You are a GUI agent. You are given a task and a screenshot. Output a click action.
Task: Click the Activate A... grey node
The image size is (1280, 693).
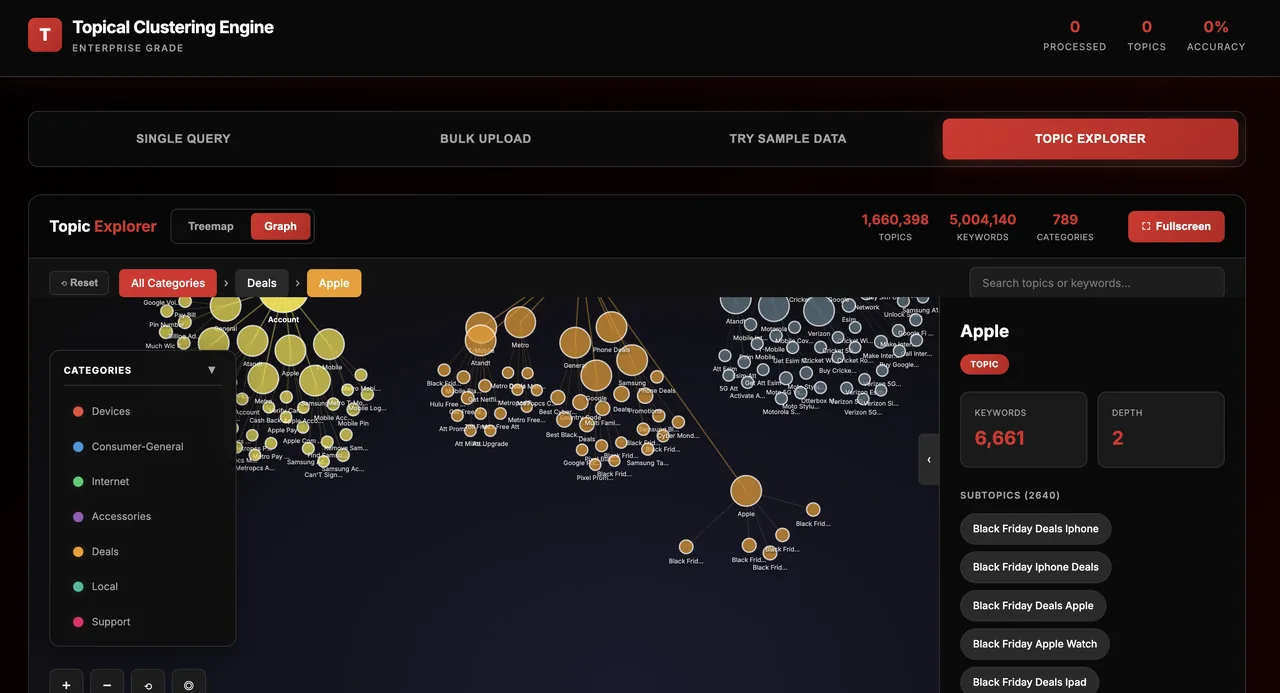click(747, 382)
